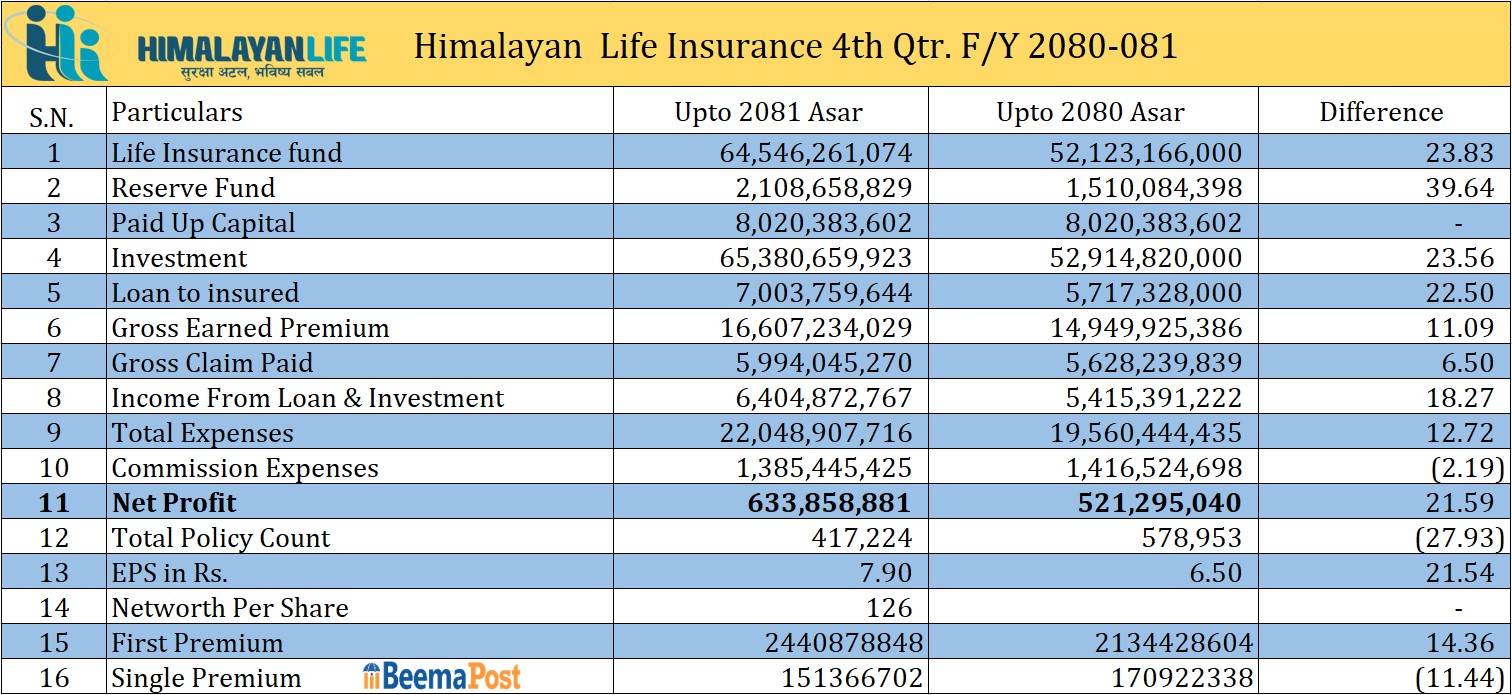This screenshot has width=1512, height=695.
Task: Click the Paid Up Capital label
Action: click(203, 222)
